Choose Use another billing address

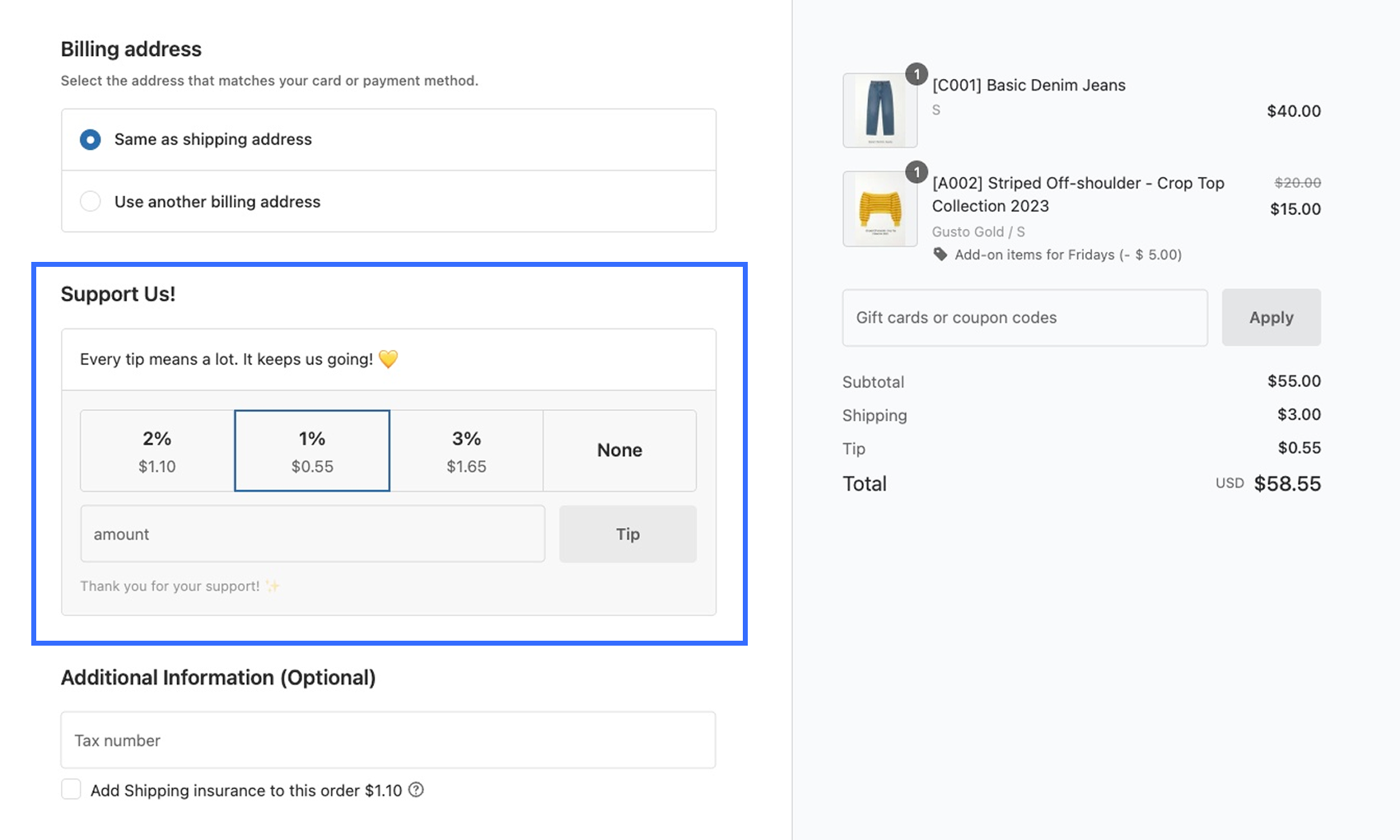(x=91, y=202)
